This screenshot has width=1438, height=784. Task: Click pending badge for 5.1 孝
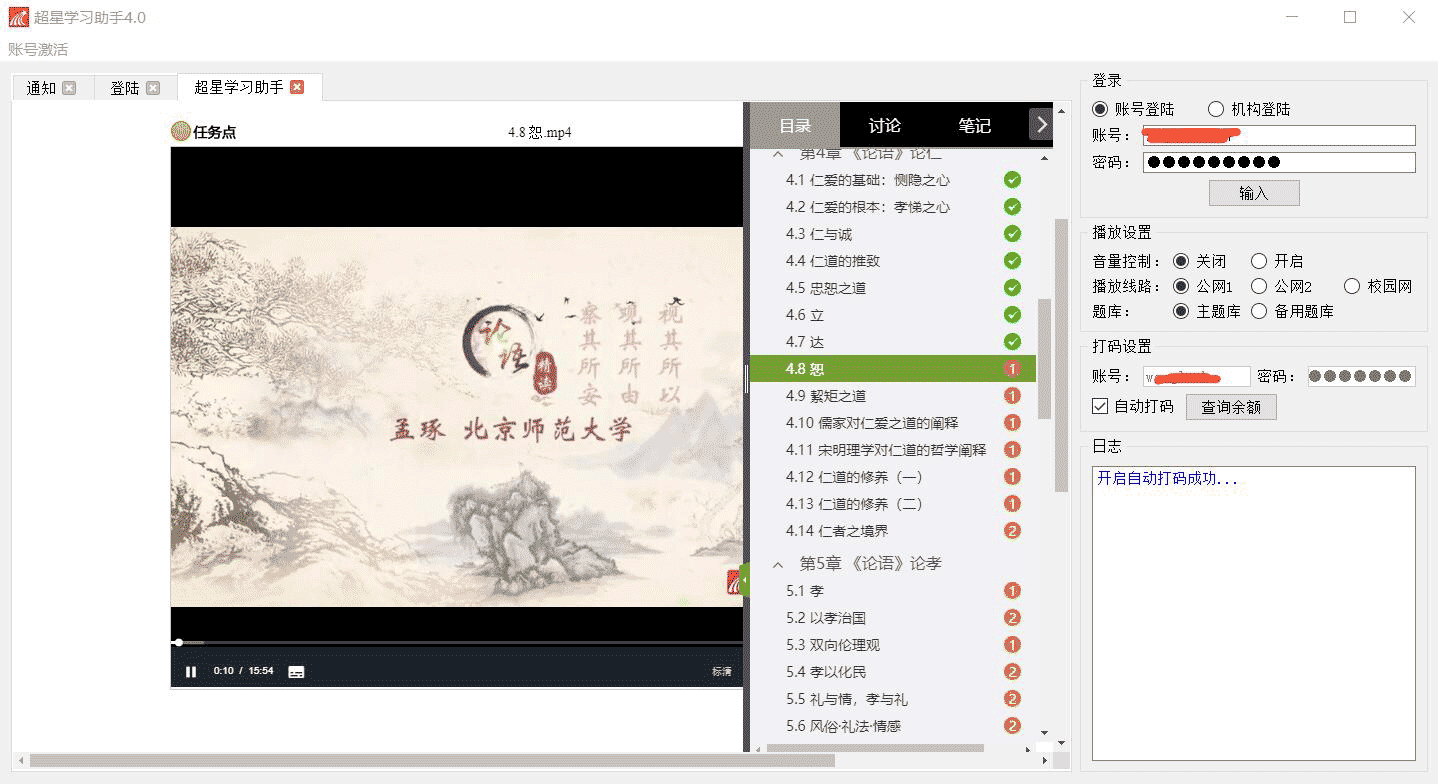click(x=1012, y=591)
